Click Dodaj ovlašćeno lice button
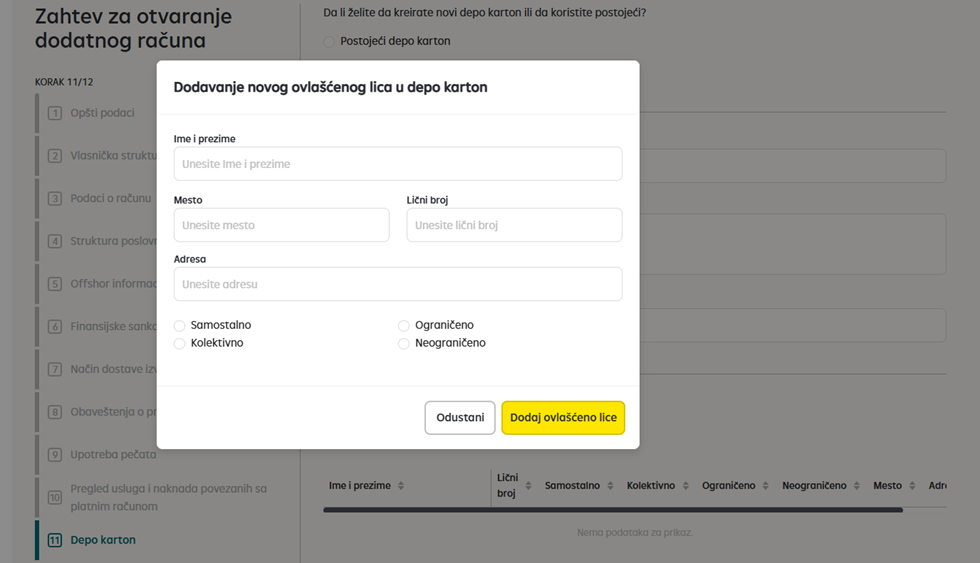 pyautogui.click(x=563, y=417)
